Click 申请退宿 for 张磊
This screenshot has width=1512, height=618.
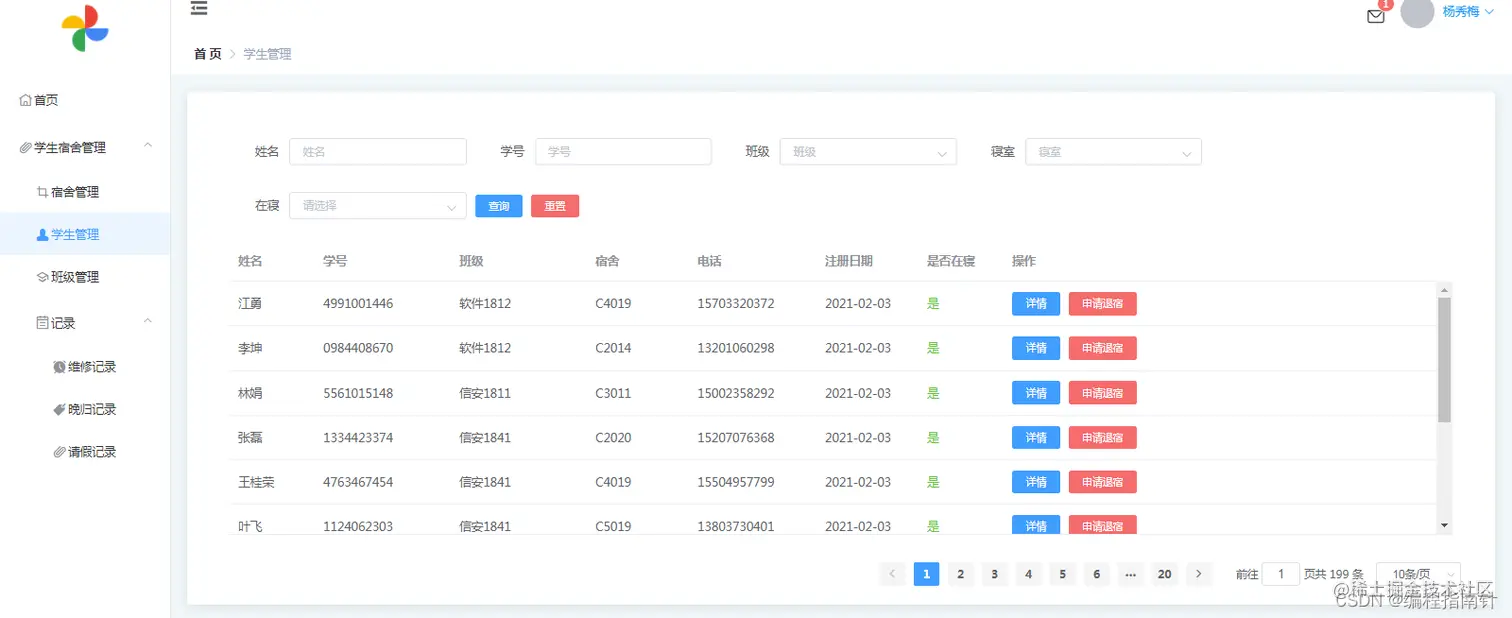[1103, 437]
